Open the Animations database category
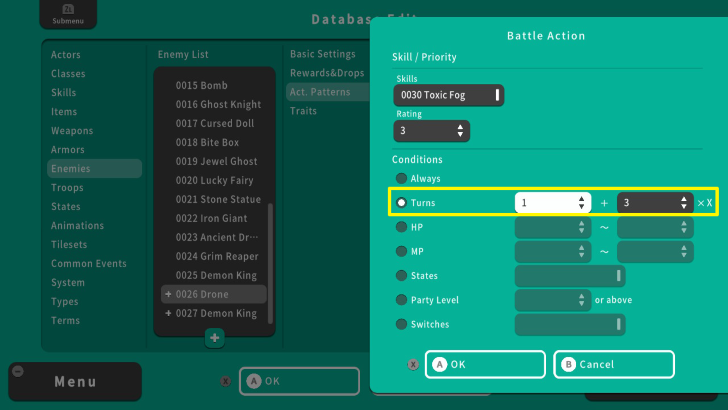Screen dimensions: 728x410 click(78, 226)
